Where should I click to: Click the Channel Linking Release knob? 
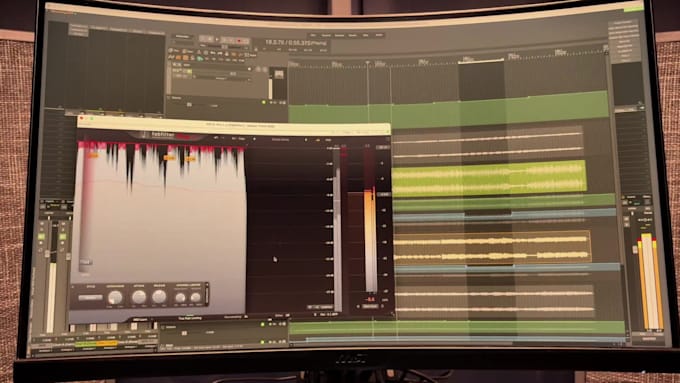tap(196, 297)
